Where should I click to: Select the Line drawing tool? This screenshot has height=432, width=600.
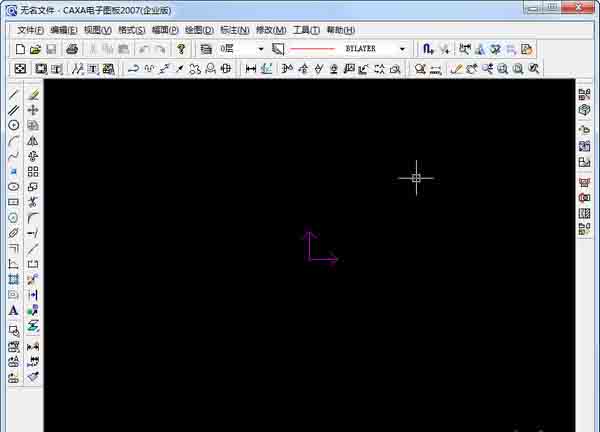click(14, 95)
